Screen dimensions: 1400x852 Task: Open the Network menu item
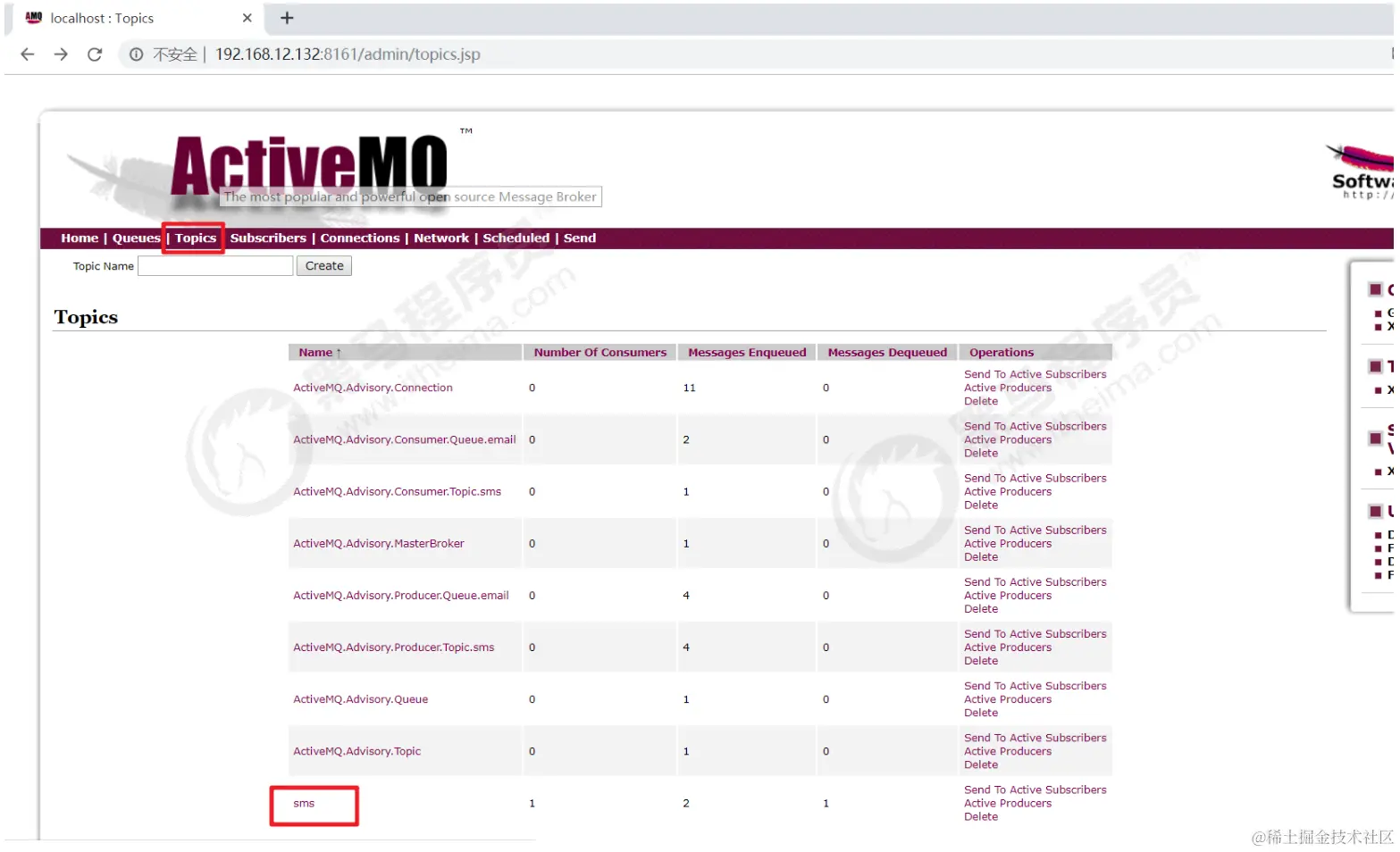coord(441,238)
